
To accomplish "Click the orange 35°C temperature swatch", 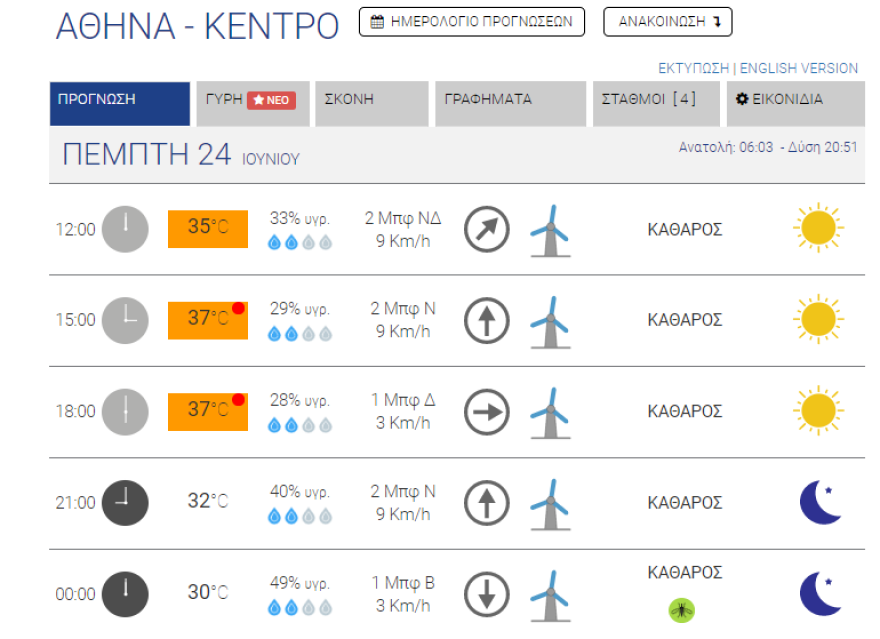I will click(207, 228).
